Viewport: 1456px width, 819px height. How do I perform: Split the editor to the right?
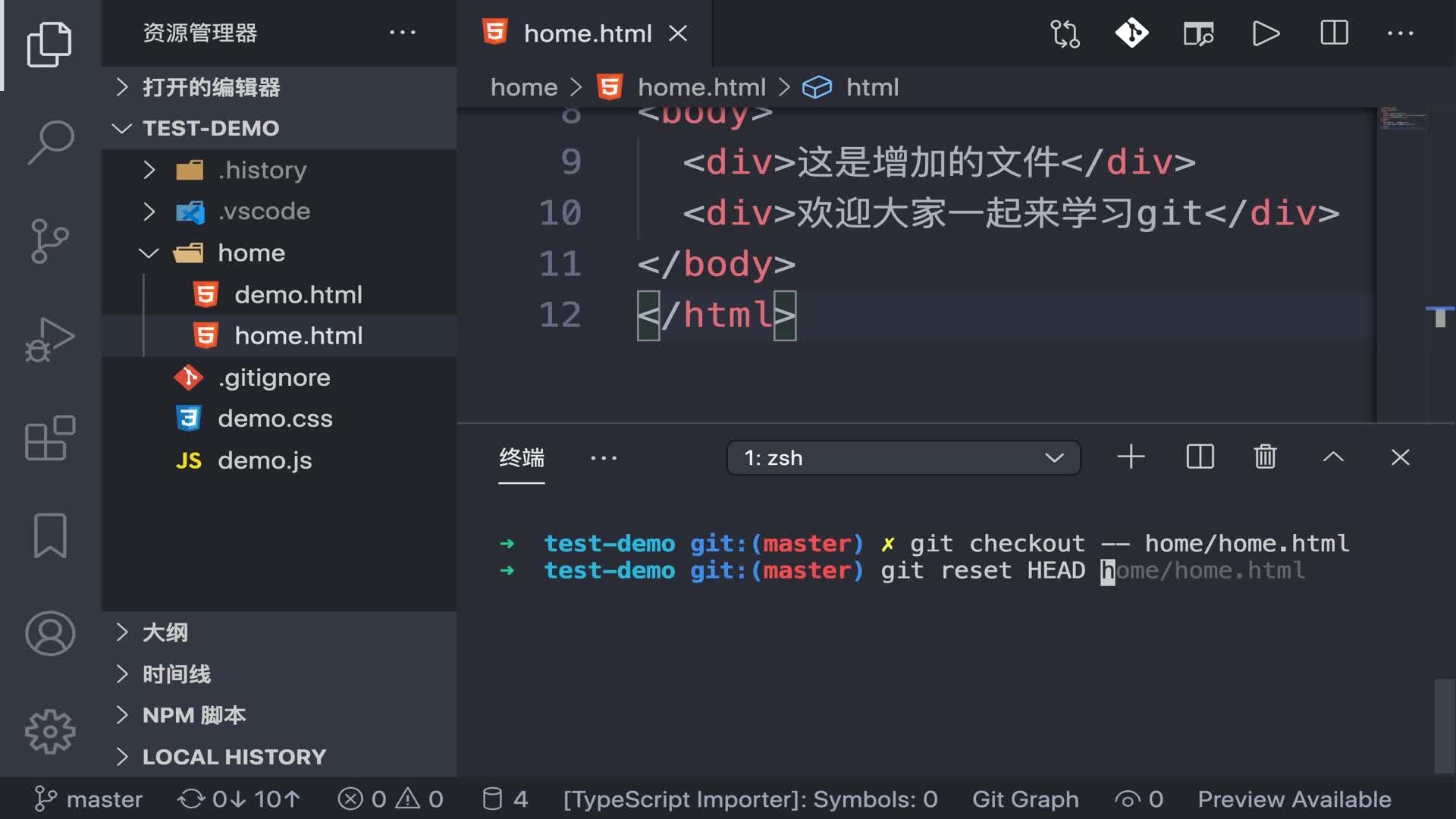(x=1334, y=33)
